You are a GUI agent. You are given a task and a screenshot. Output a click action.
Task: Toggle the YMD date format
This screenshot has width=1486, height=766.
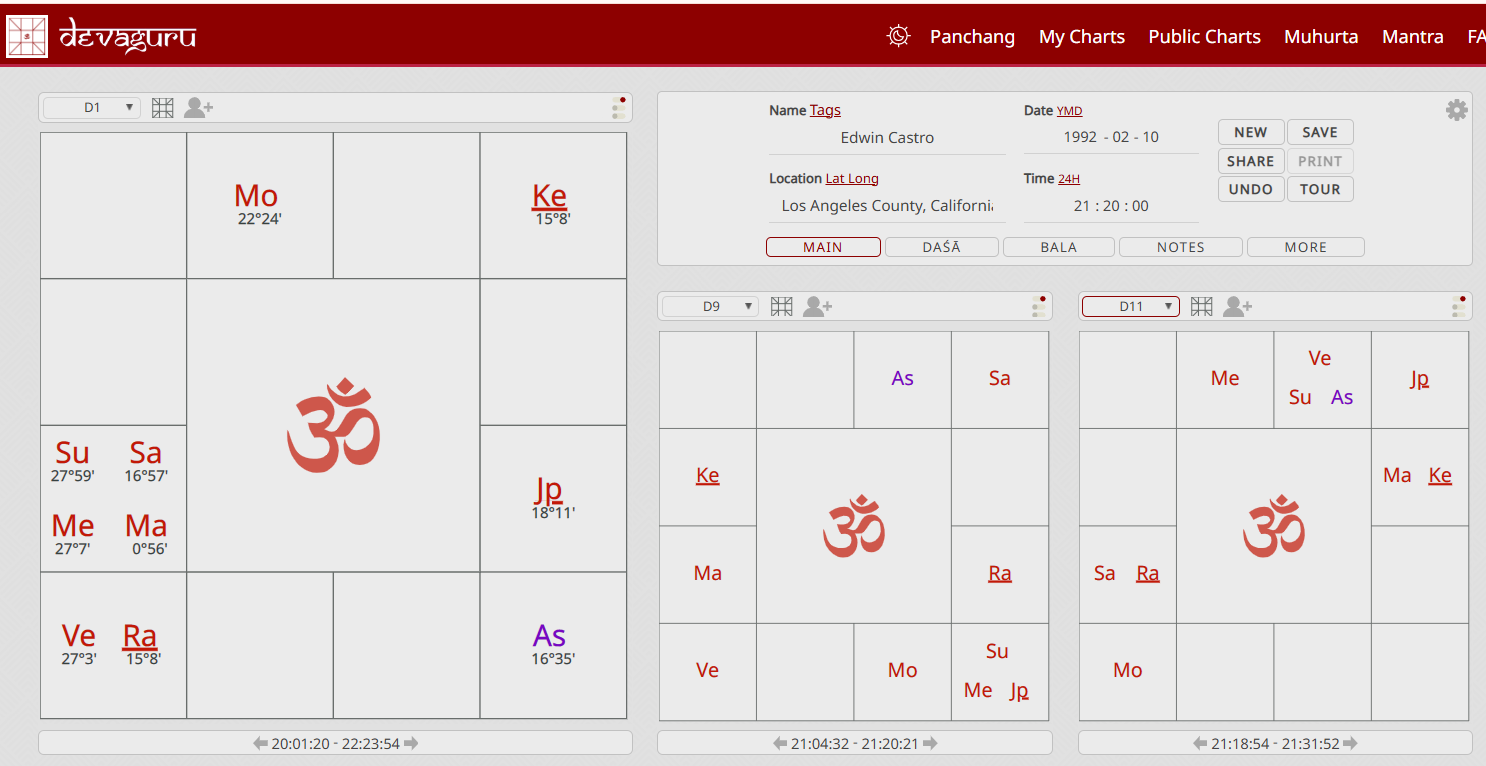pyautogui.click(x=1069, y=111)
